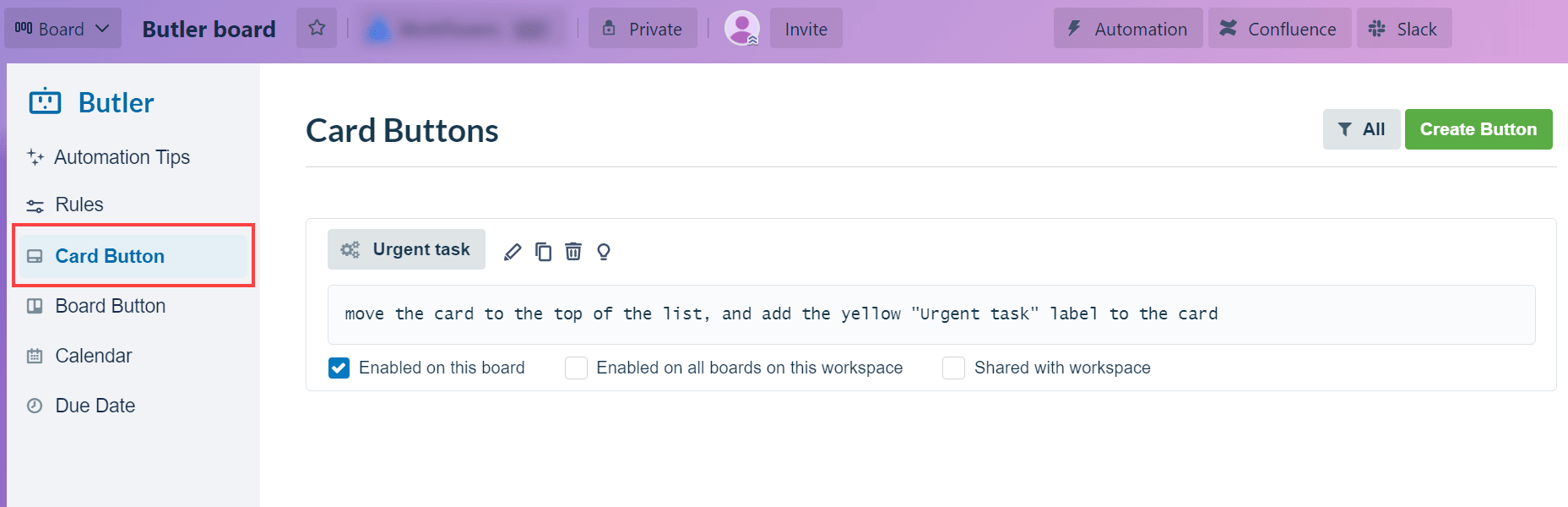Open the All filter dropdown
This screenshot has height=507, width=1568.
coord(1361,129)
